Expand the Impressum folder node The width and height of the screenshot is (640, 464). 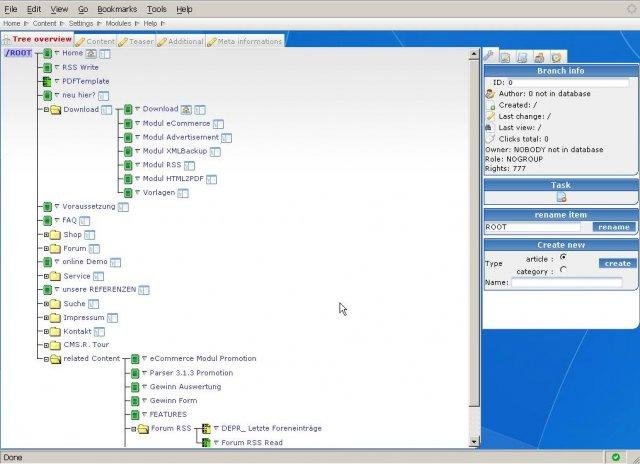tap(46, 317)
